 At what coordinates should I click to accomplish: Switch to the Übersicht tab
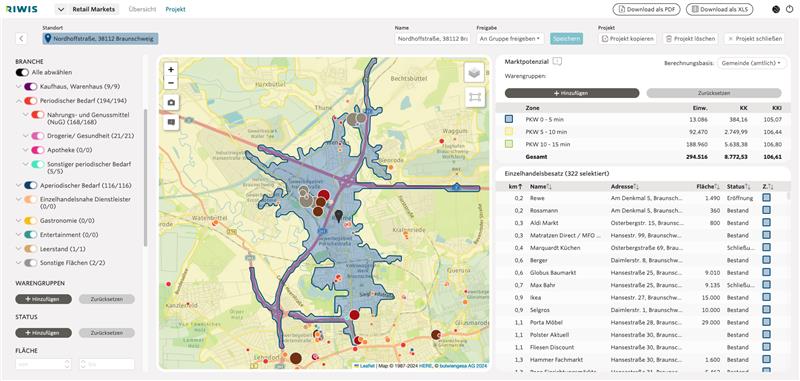(x=142, y=9)
